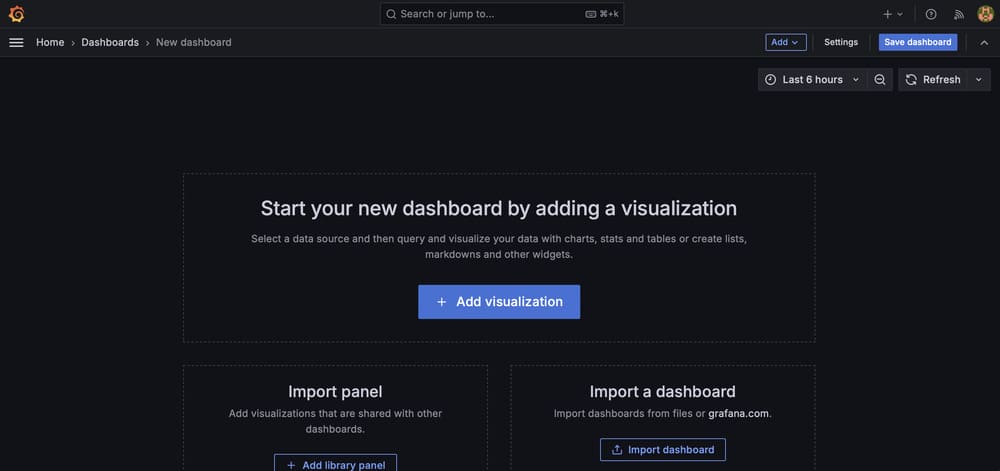
Task: Open dashboard Settings
Action: pyautogui.click(x=841, y=42)
